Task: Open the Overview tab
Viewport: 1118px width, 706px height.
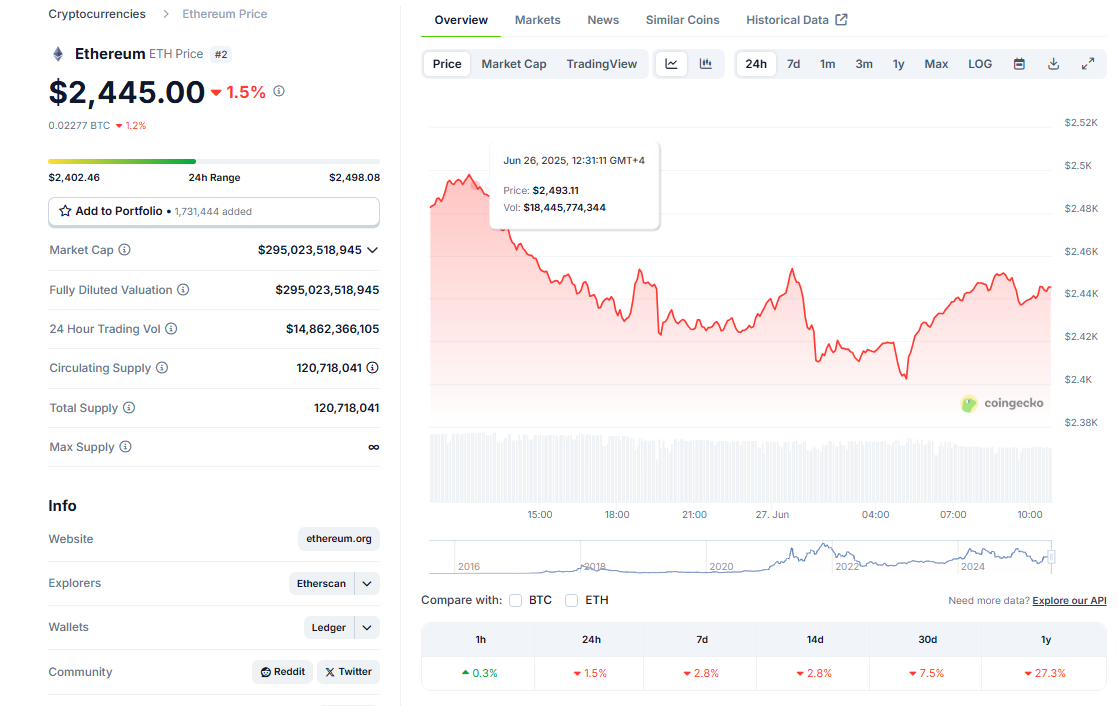Action: 461,20
